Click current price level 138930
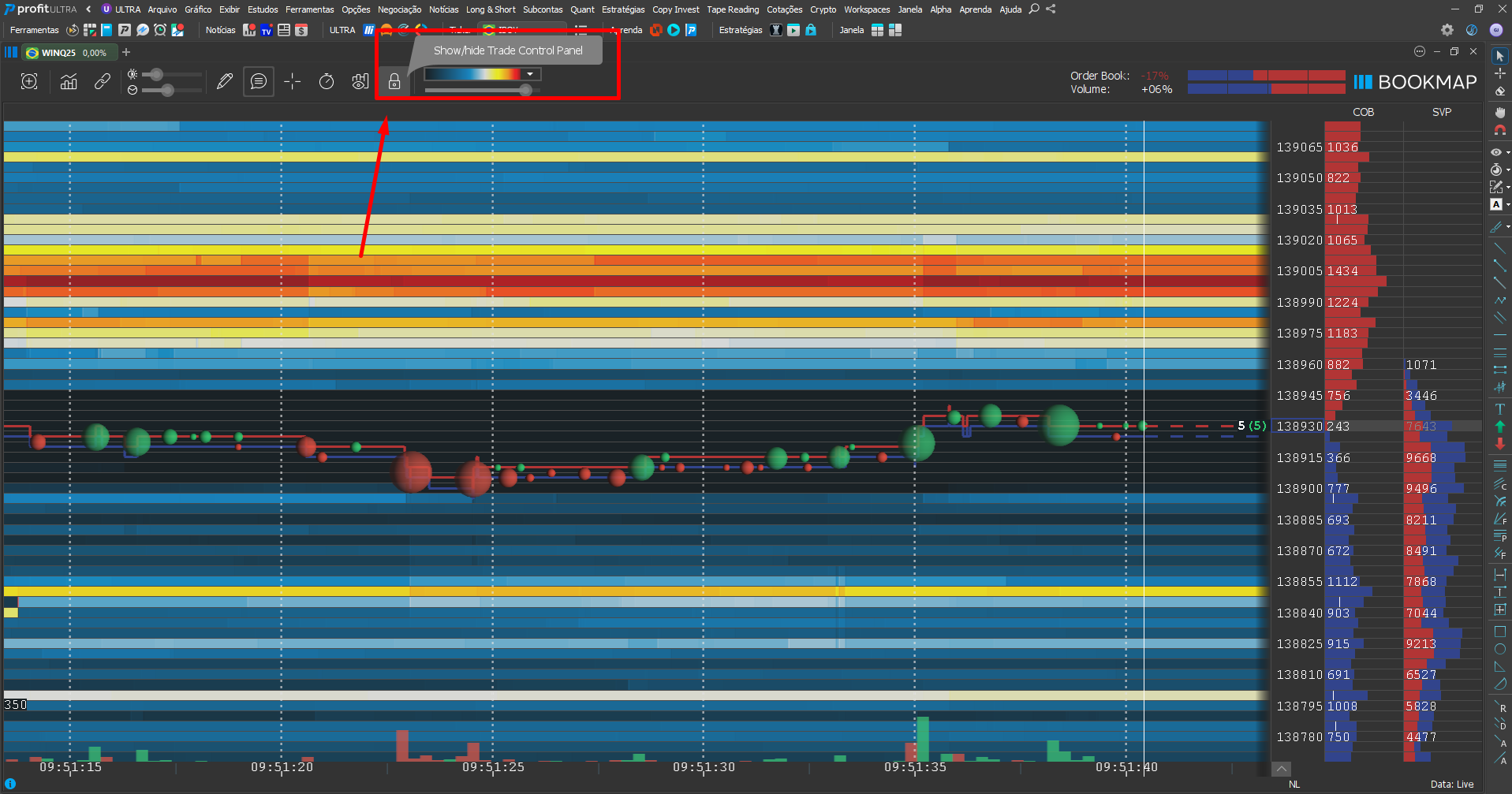This screenshot has height=794, width=1512. pyautogui.click(x=1300, y=427)
